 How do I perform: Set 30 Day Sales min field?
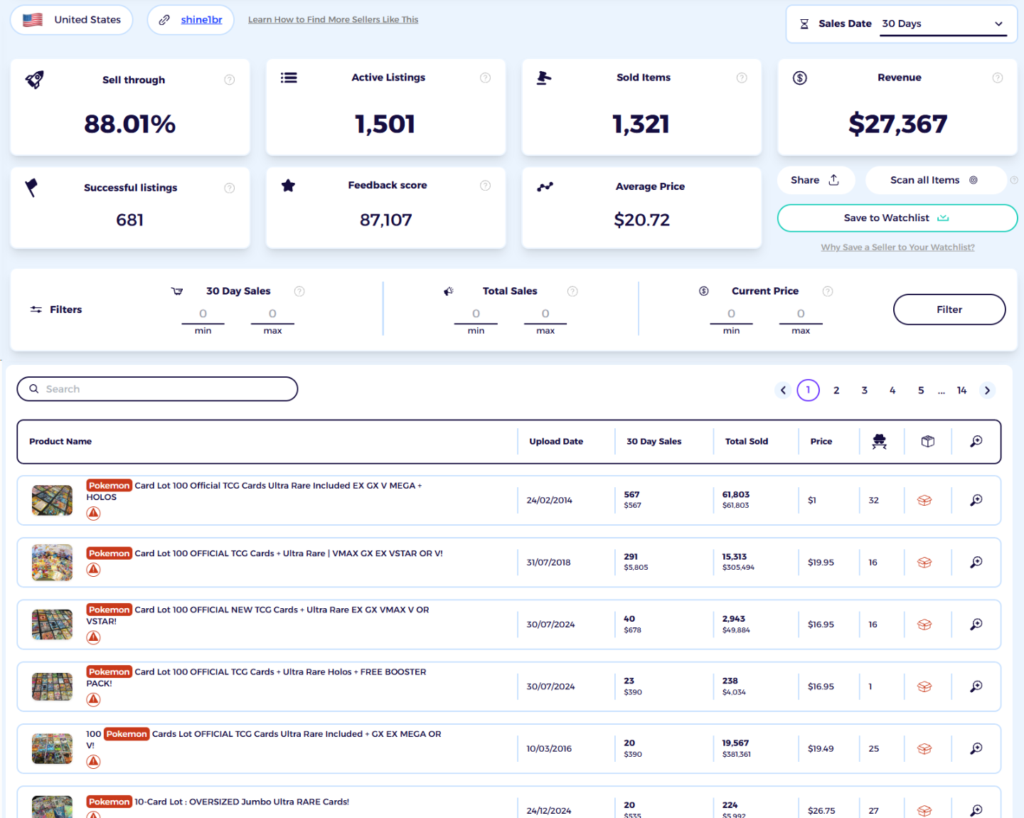203,314
